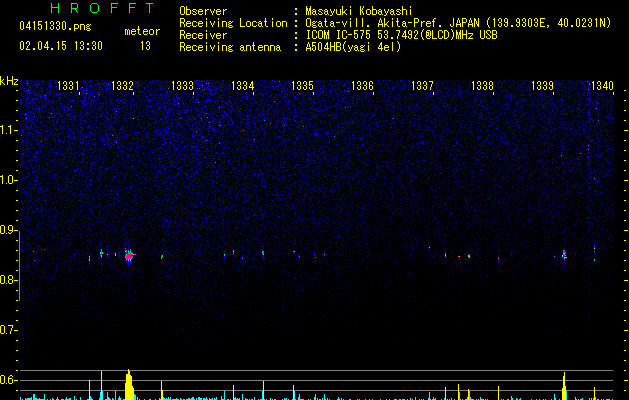Screen dimensions: 629x400
Task: Click the Receiver label
Action: (203, 35)
